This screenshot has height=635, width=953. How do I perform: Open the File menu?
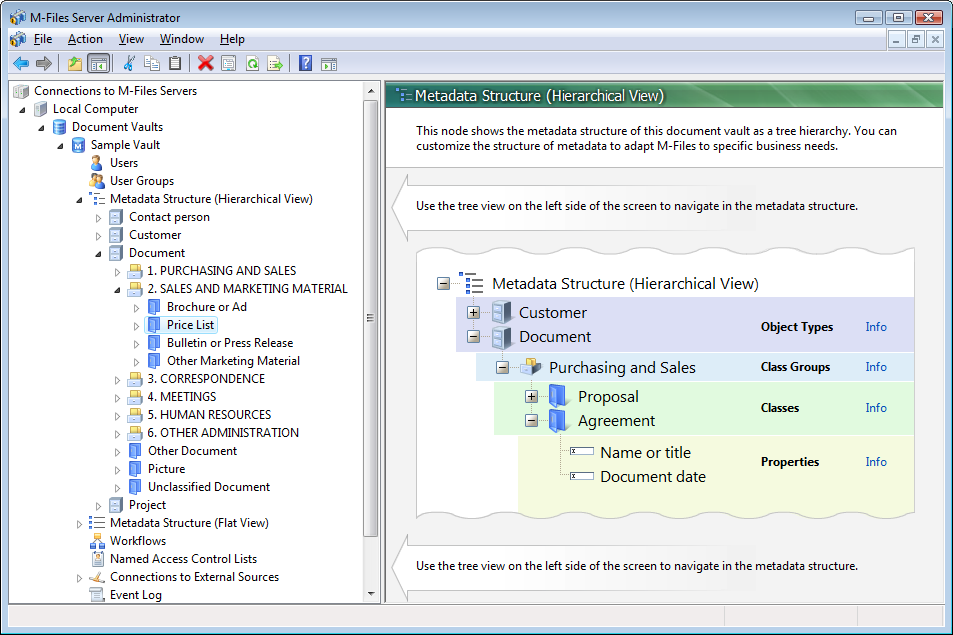pyautogui.click(x=43, y=39)
